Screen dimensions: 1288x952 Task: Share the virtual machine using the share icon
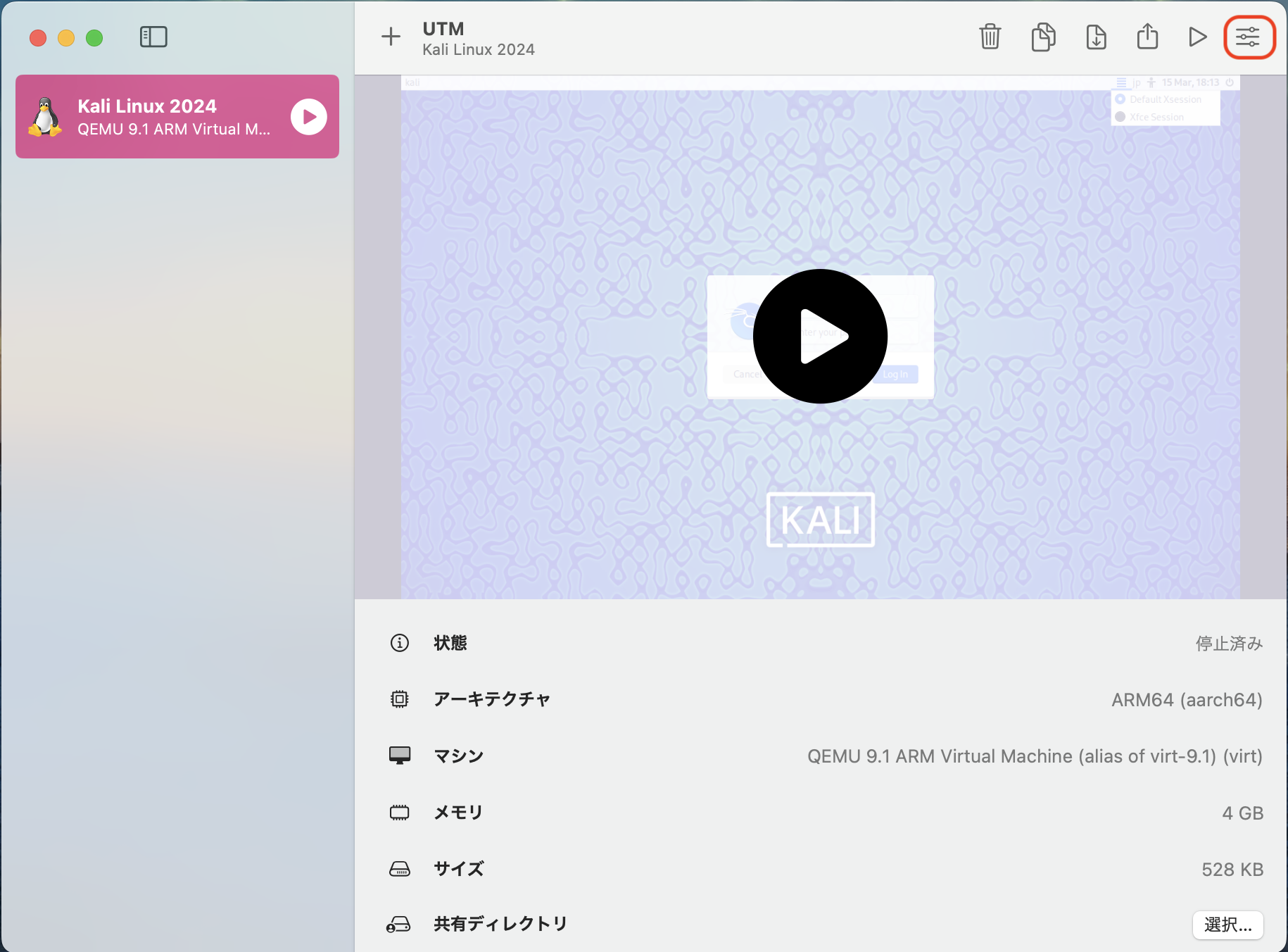[x=1147, y=37]
